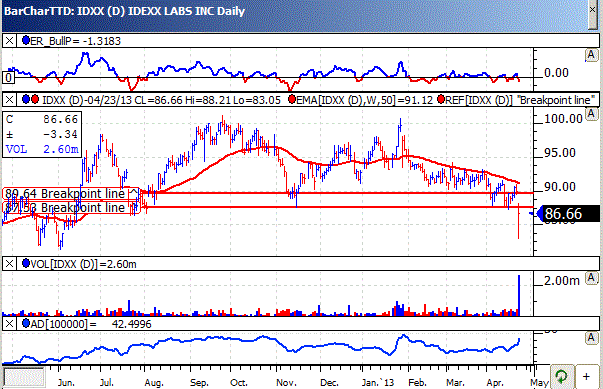This screenshot has width=603, height=389.
Task: Click the Sep. date label on time axis
Action: (199, 382)
